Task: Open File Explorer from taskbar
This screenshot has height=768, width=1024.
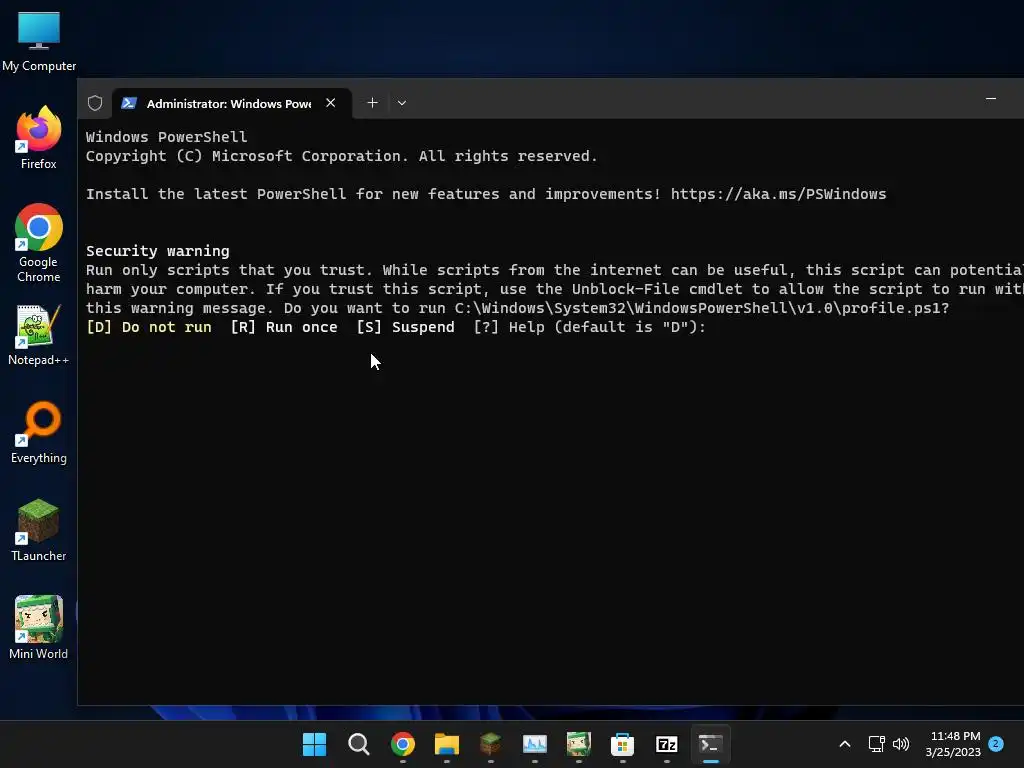Action: [447, 744]
